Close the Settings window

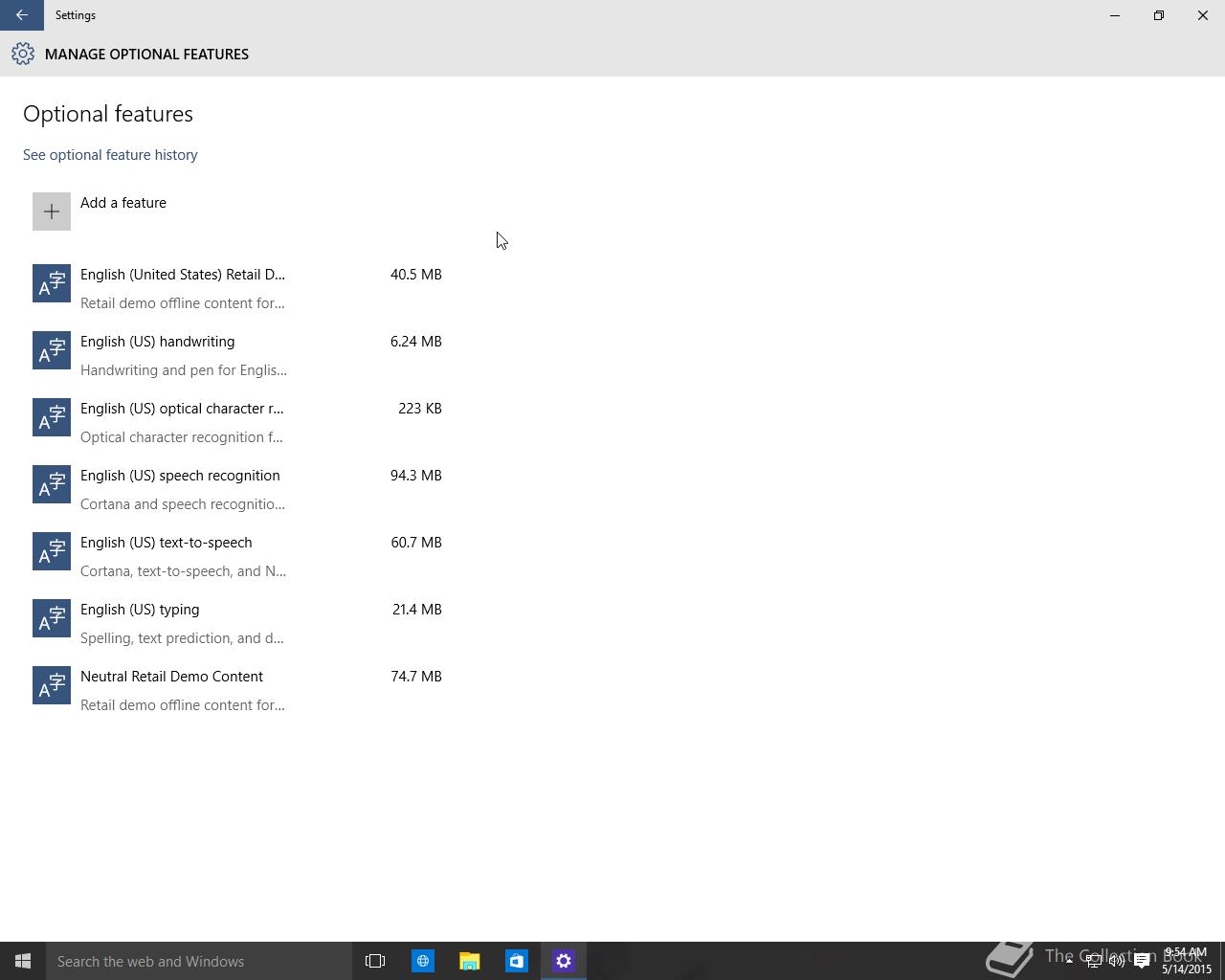point(1203,15)
